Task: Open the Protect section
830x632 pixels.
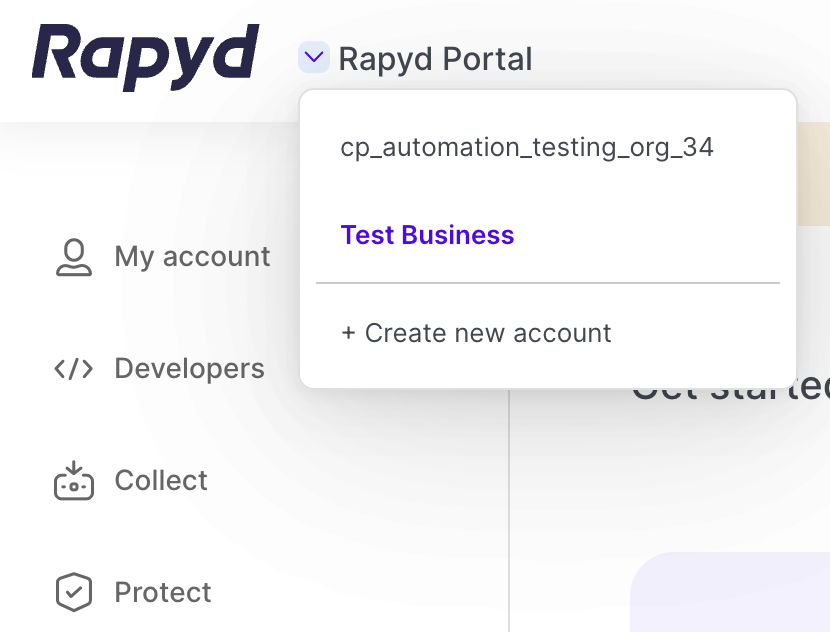Action: coord(163,592)
